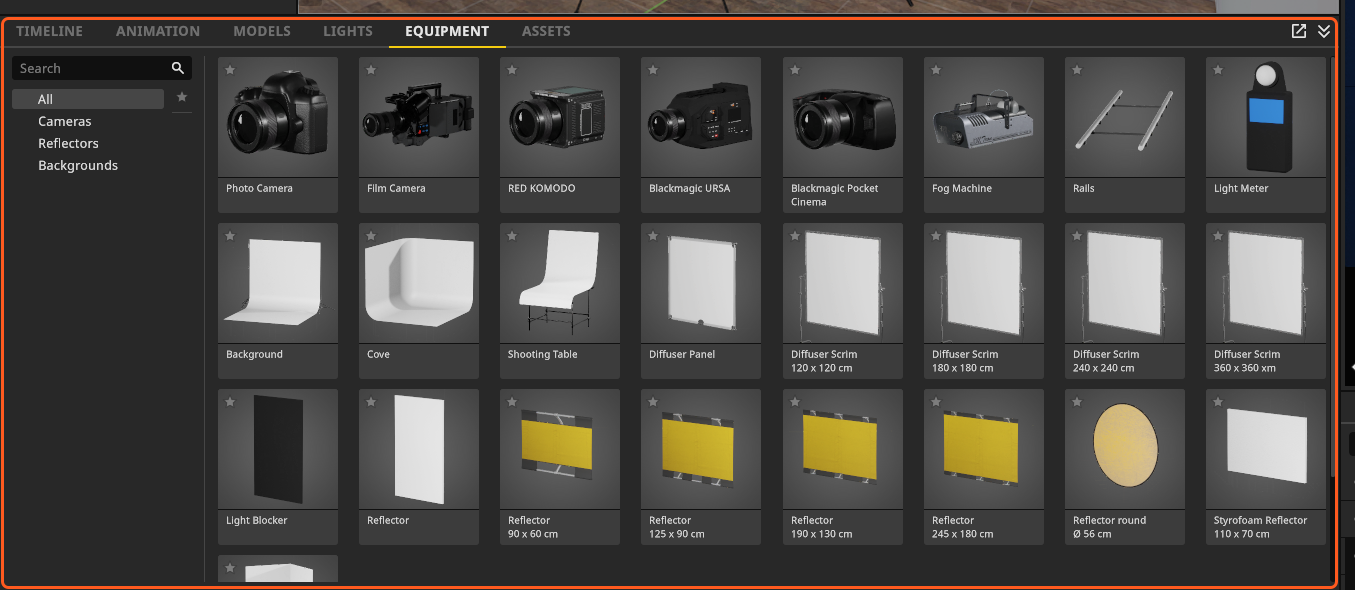Select the Reflector 90 x 60 cm
Viewport: 1355px width, 590px height.
[560, 467]
